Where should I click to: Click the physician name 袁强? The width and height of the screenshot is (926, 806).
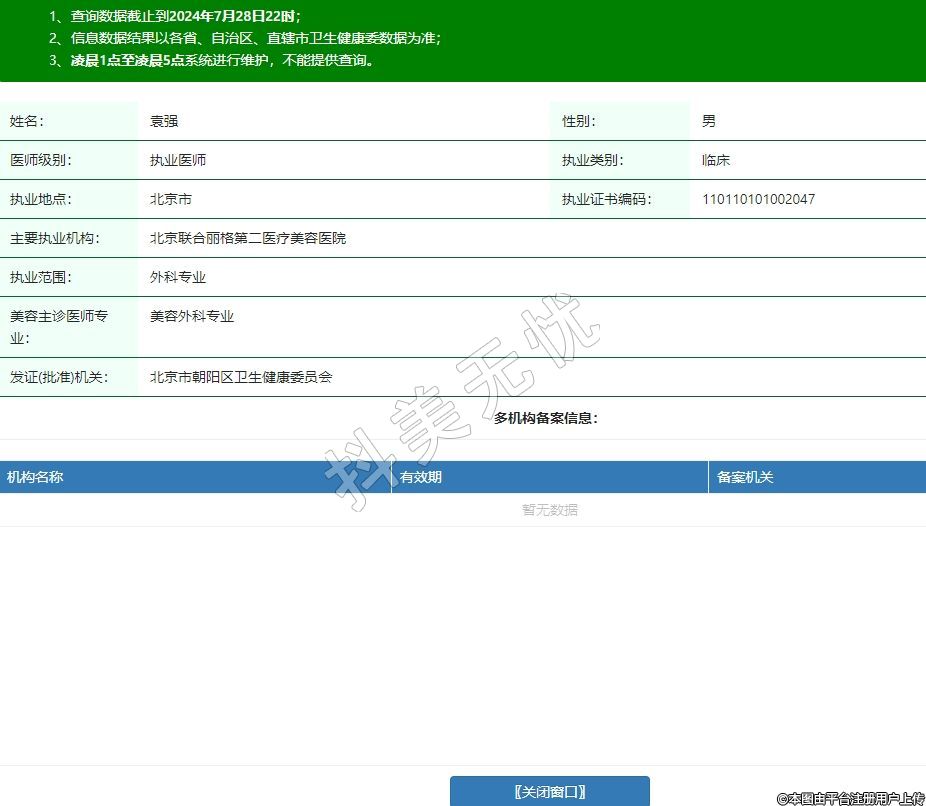pyautogui.click(x=164, y=121)
